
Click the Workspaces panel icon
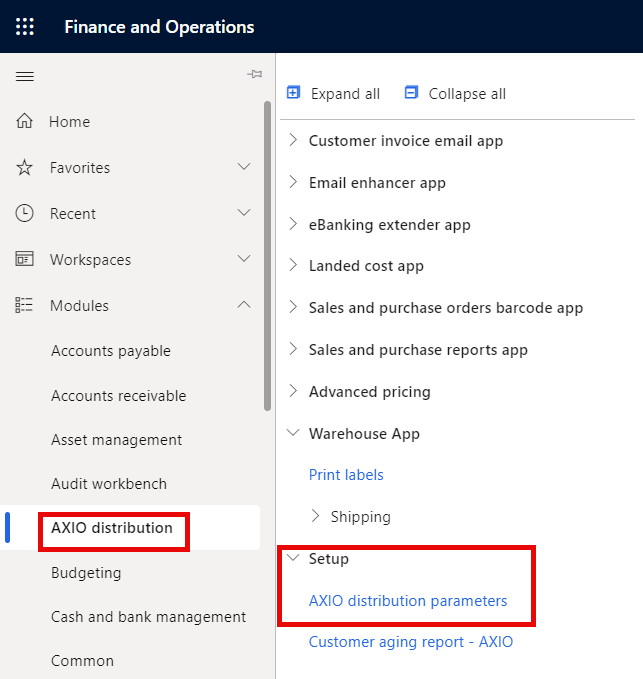[x=25, y=259]
